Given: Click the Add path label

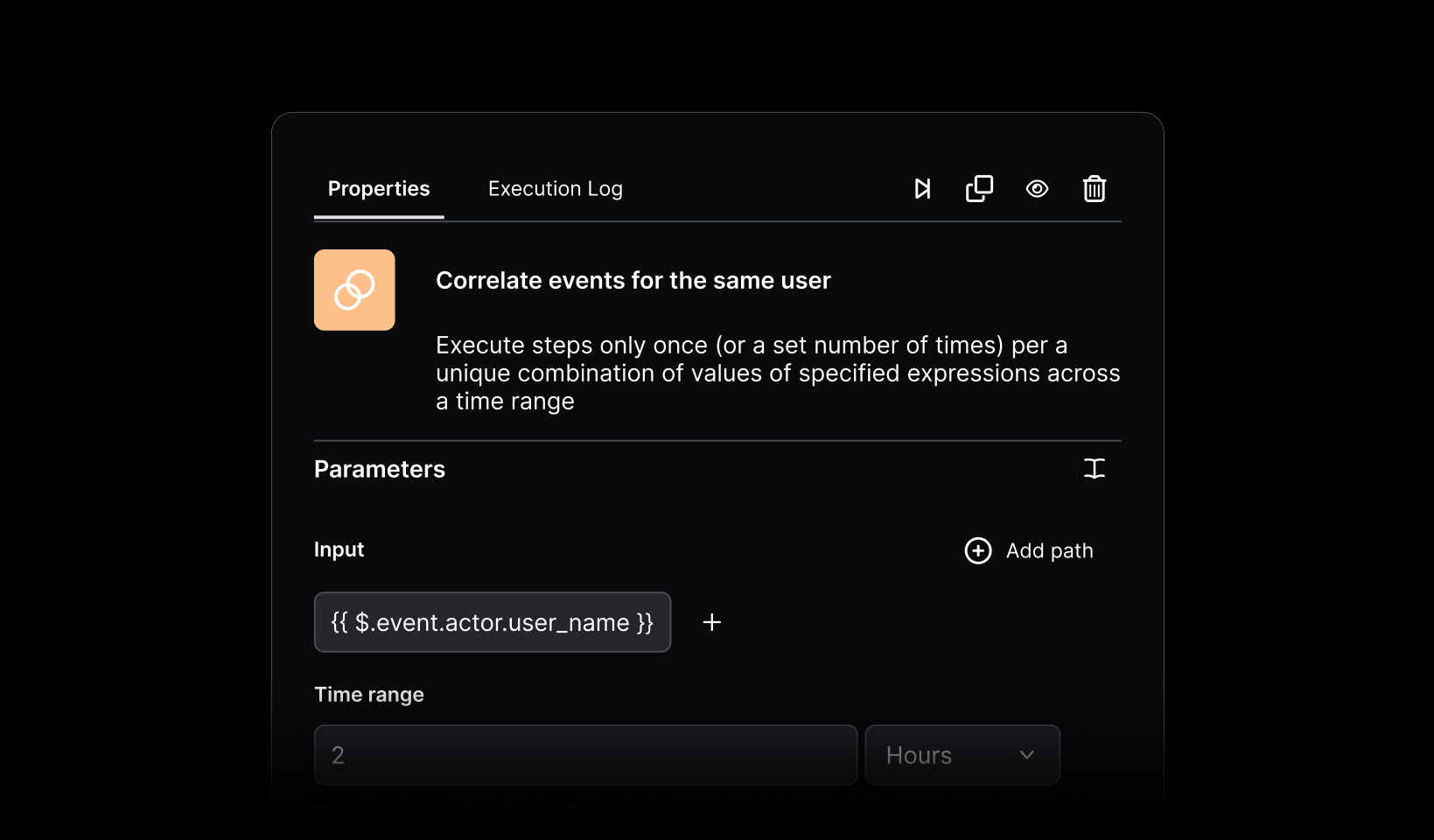Looking at the screenshot, I should pos(1049,550).
